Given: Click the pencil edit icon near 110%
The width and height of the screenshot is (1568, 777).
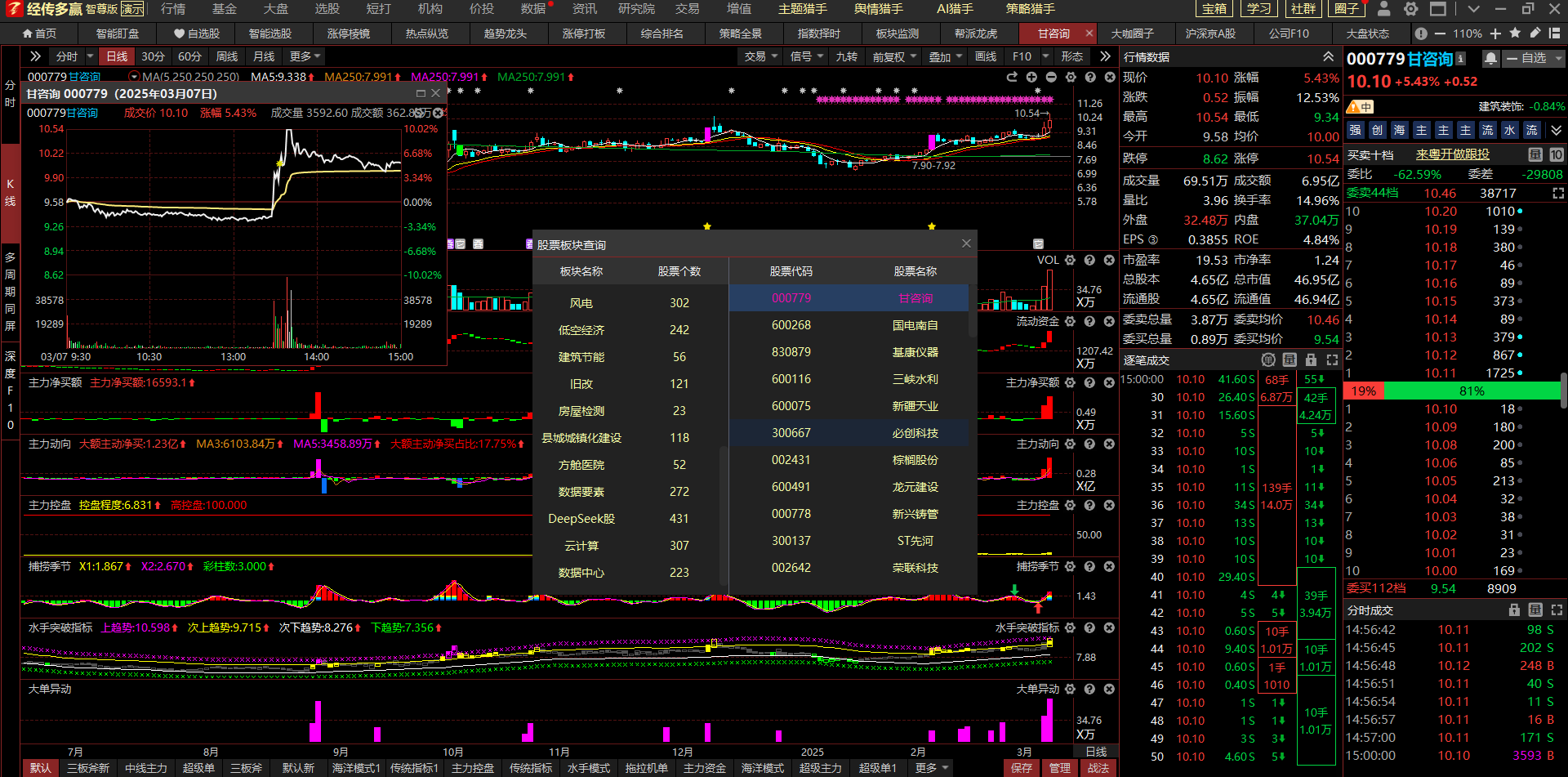Looking at the screenshot, I should (1535, 33).
